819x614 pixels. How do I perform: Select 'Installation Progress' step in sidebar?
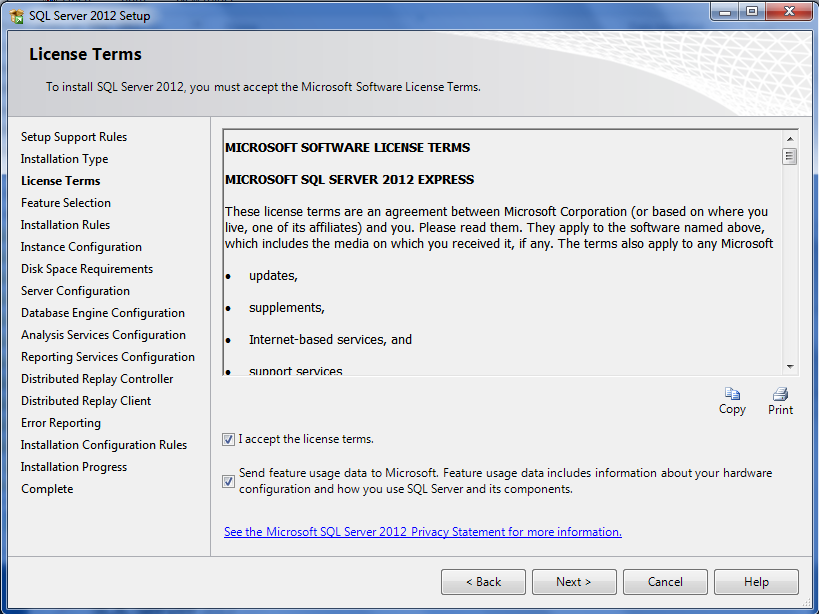click(x=74, y=467)
